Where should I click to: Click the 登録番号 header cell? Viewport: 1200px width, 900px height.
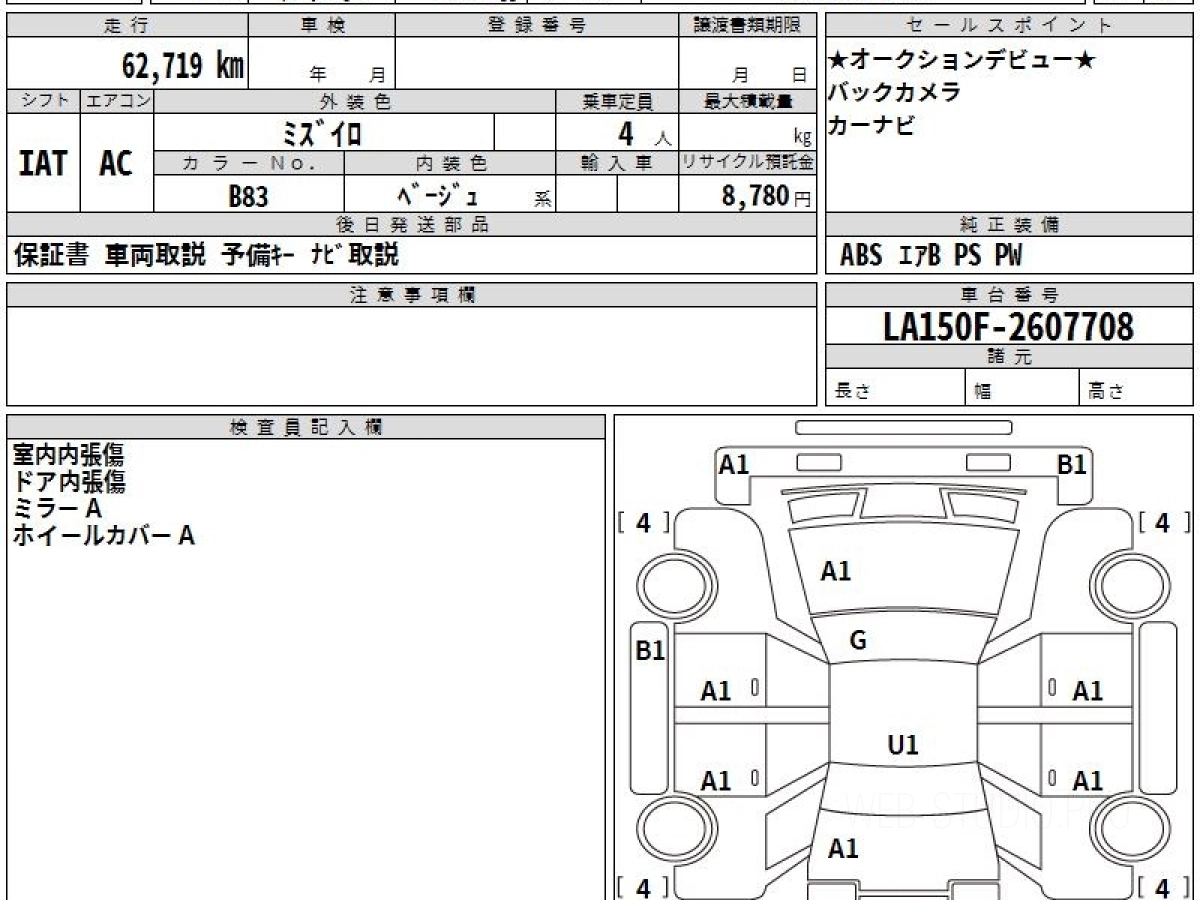537,26
